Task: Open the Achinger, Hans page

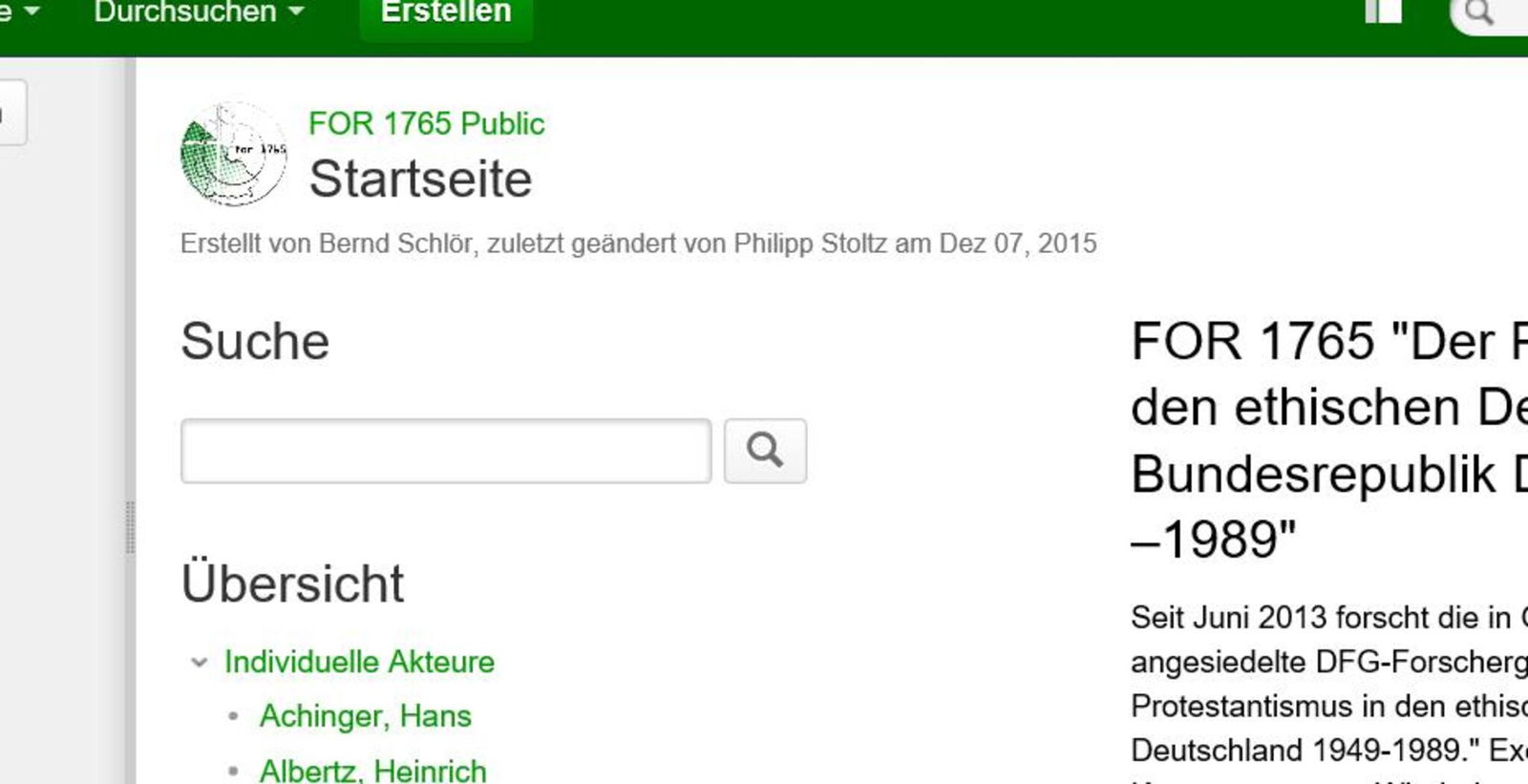Action: 365,716
